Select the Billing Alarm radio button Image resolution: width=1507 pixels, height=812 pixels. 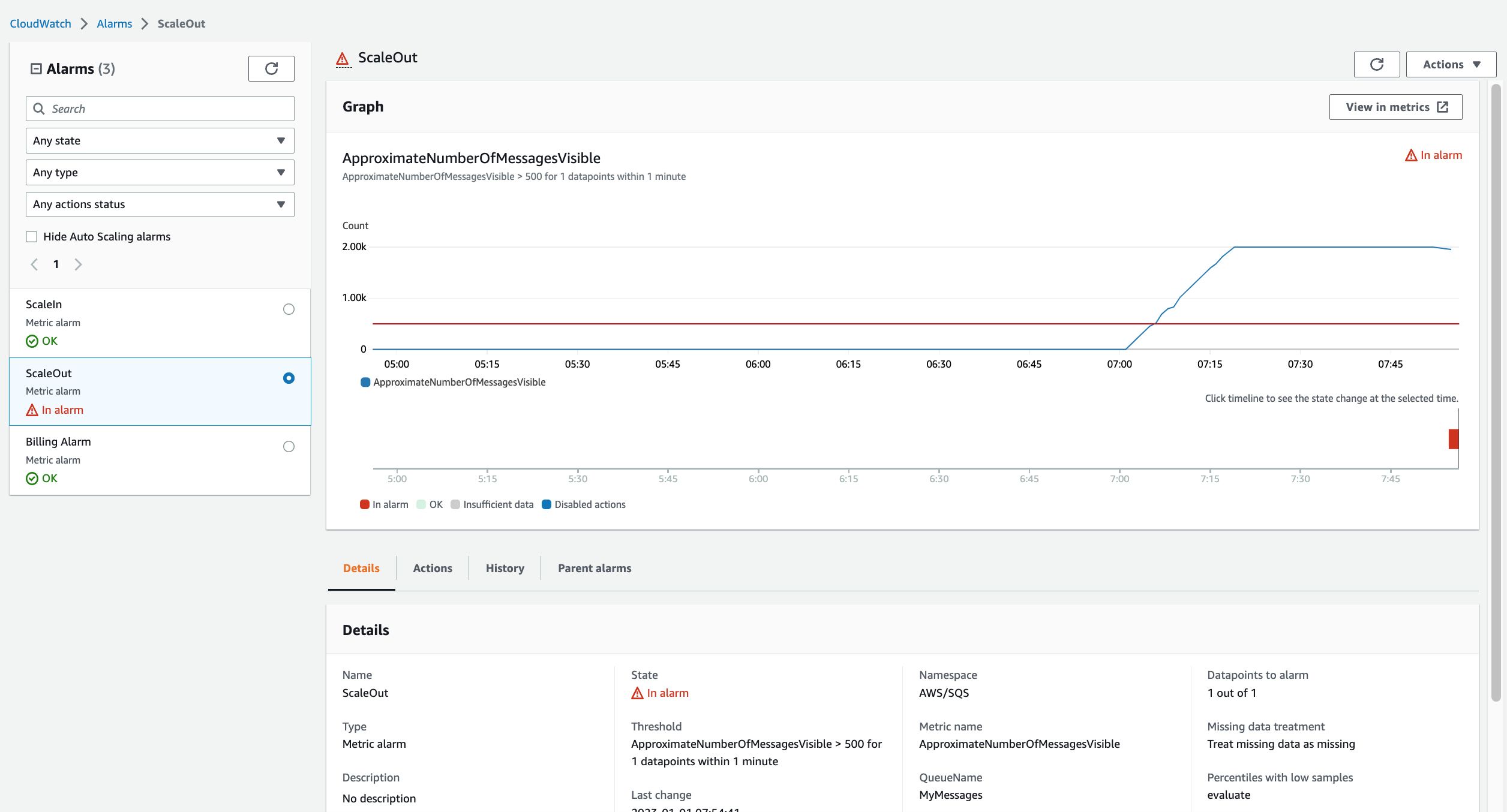pyautogui.click(x=289, y=447)
